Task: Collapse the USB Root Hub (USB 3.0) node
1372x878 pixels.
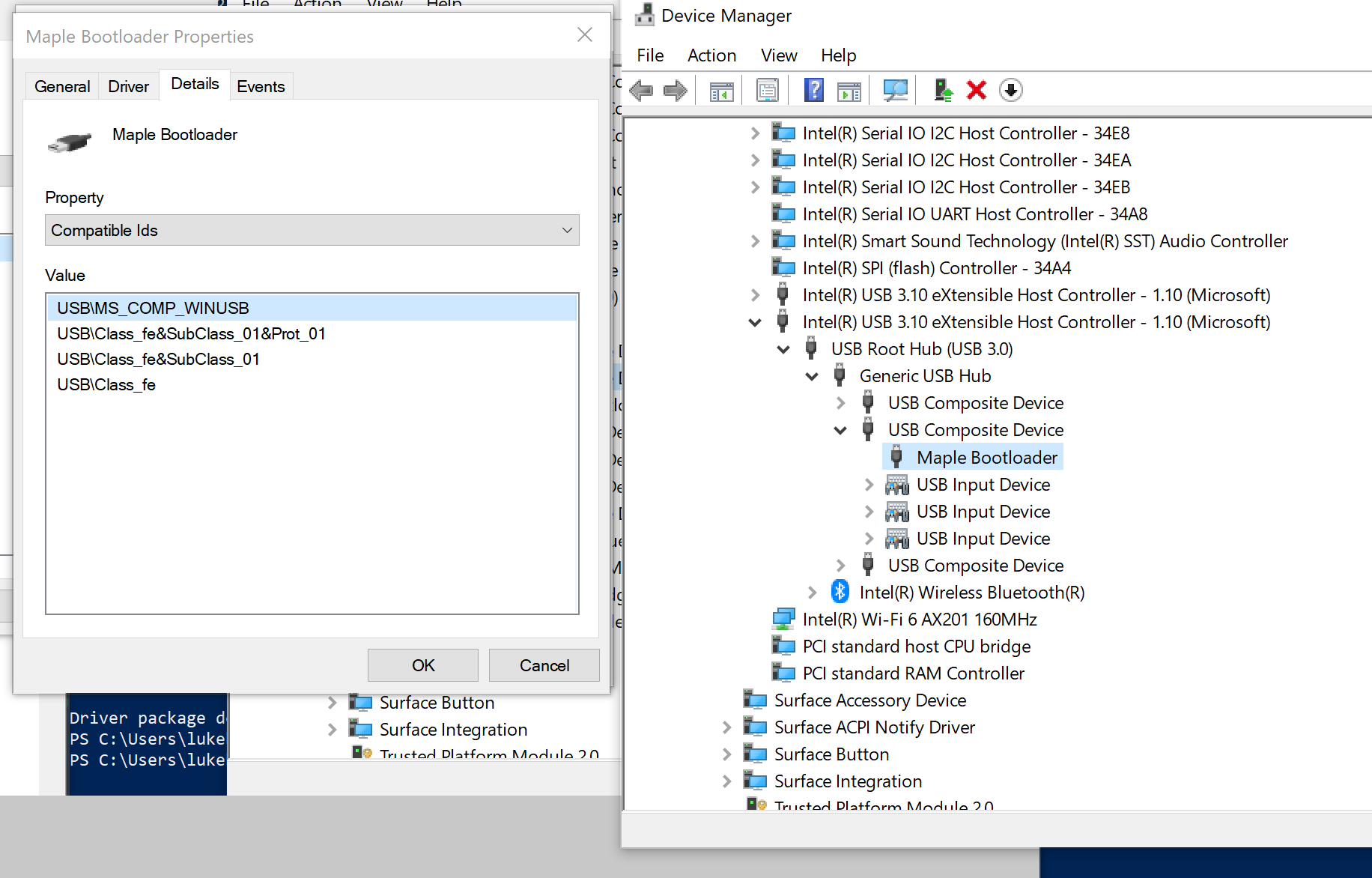Action: (x=783, y=349)
